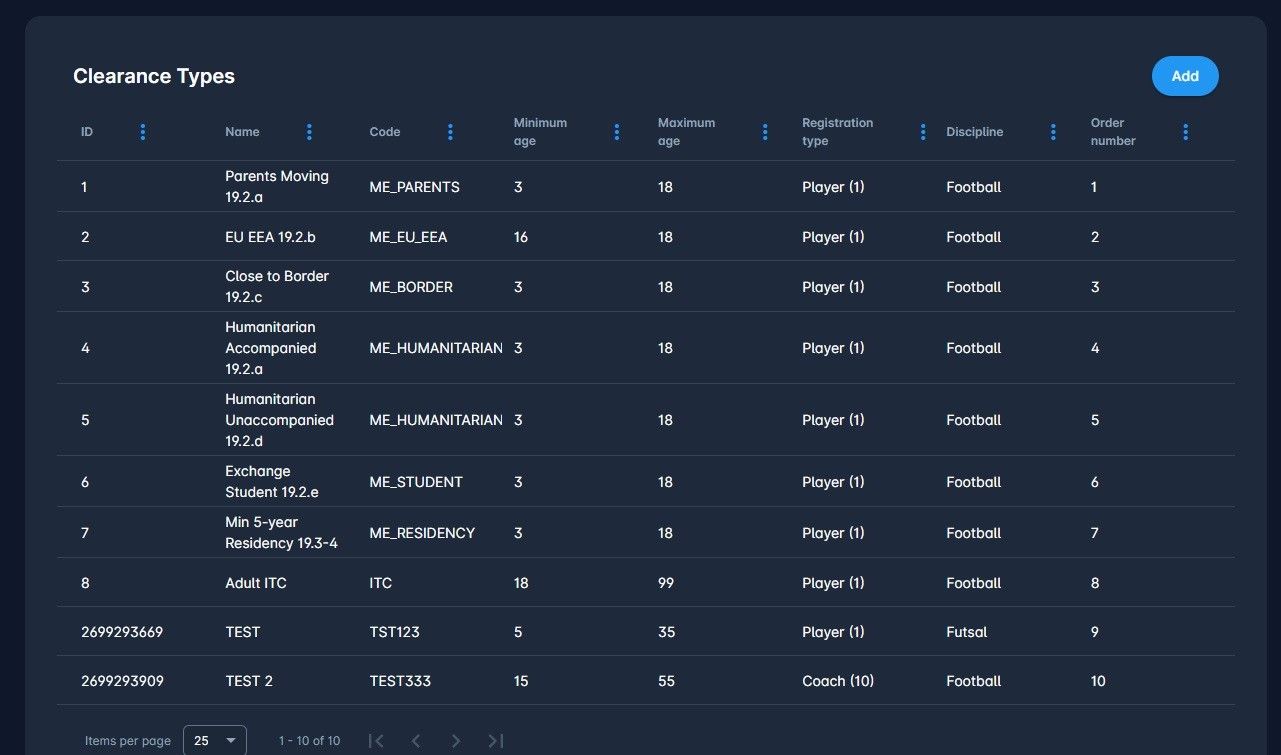Open the Name column three-dot menu
This screenshot has height=755, width=1281.
(309, 132)
